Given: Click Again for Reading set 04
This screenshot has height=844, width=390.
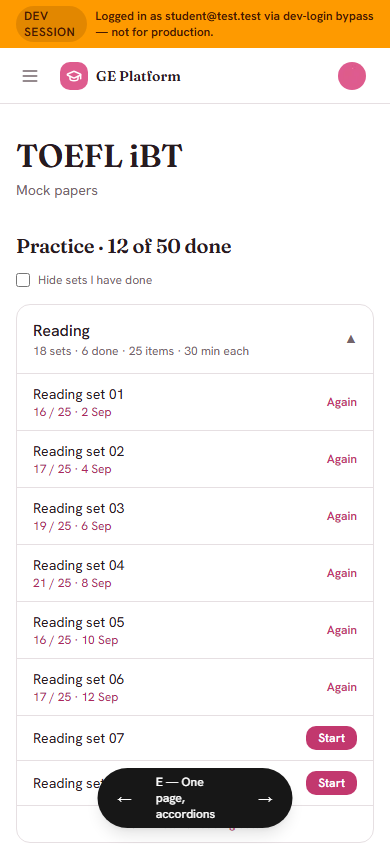Looking at the screenshot, I should coord(342,573).
